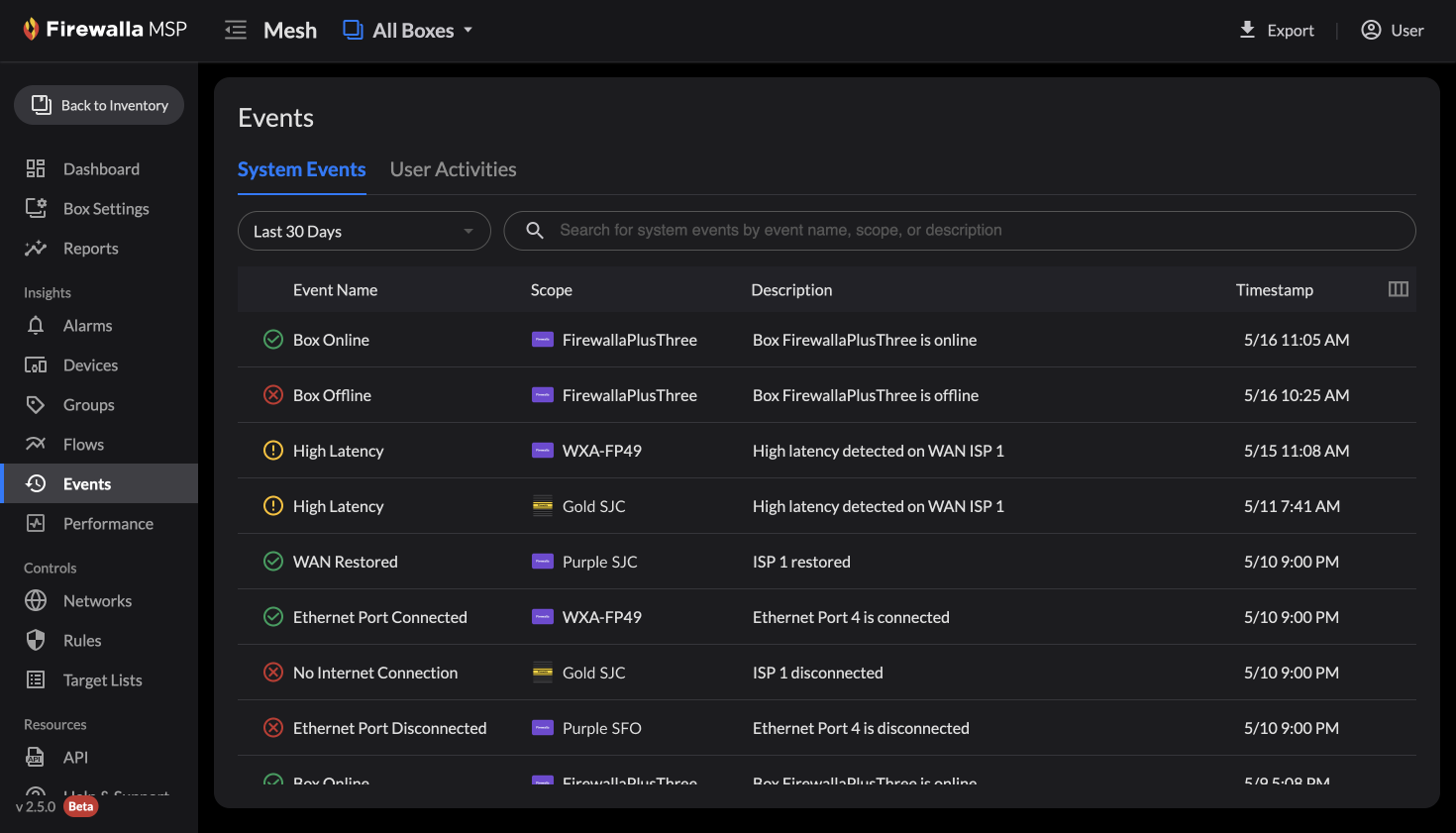Click the description 'ISP 1 disconnected'
The image size is (1456, 833).
tap(818, 673)
